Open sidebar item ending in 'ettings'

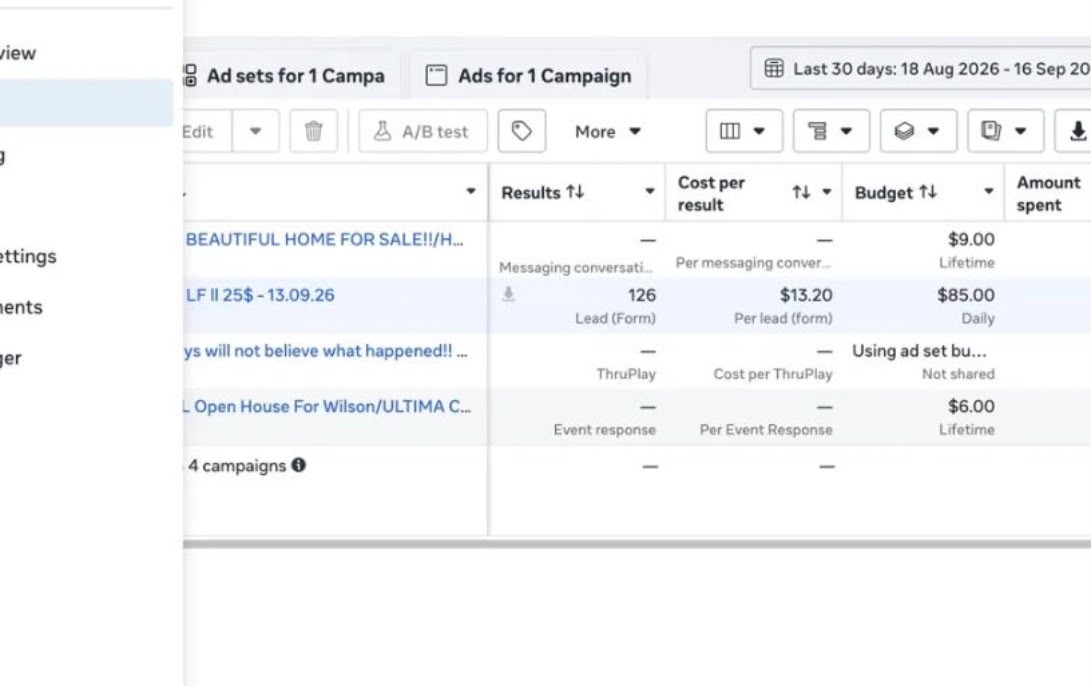28,256
